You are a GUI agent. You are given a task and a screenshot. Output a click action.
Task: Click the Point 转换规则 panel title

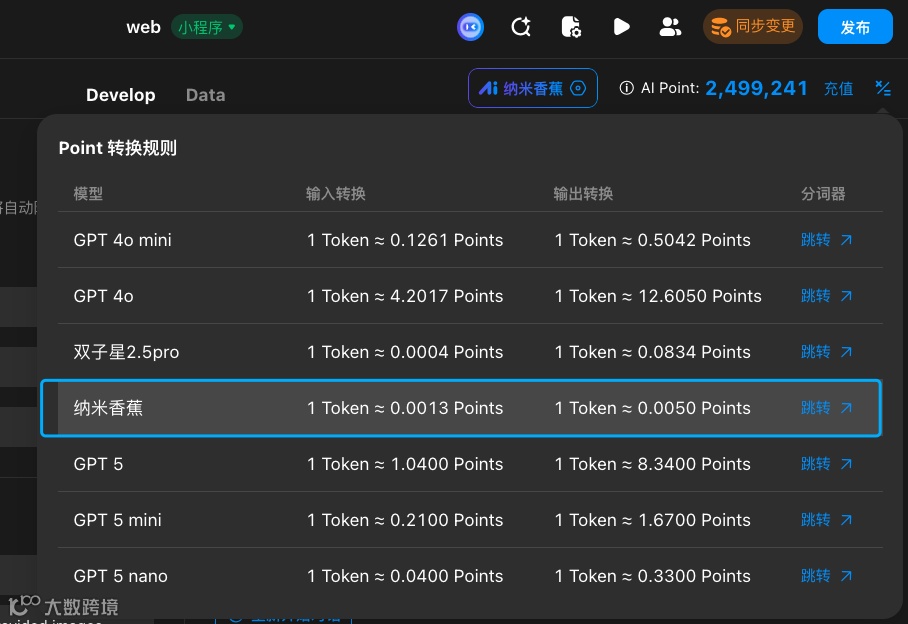[118, 148]
